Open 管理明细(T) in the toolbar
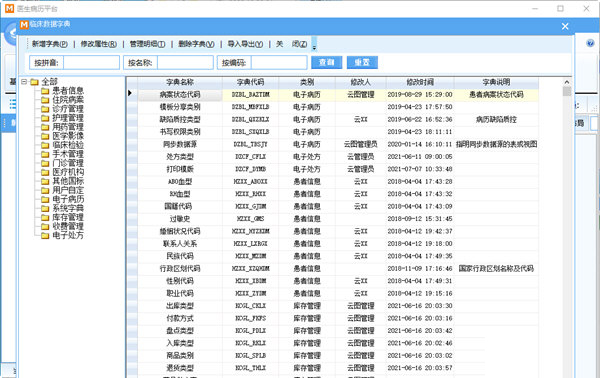 (147, 44)
